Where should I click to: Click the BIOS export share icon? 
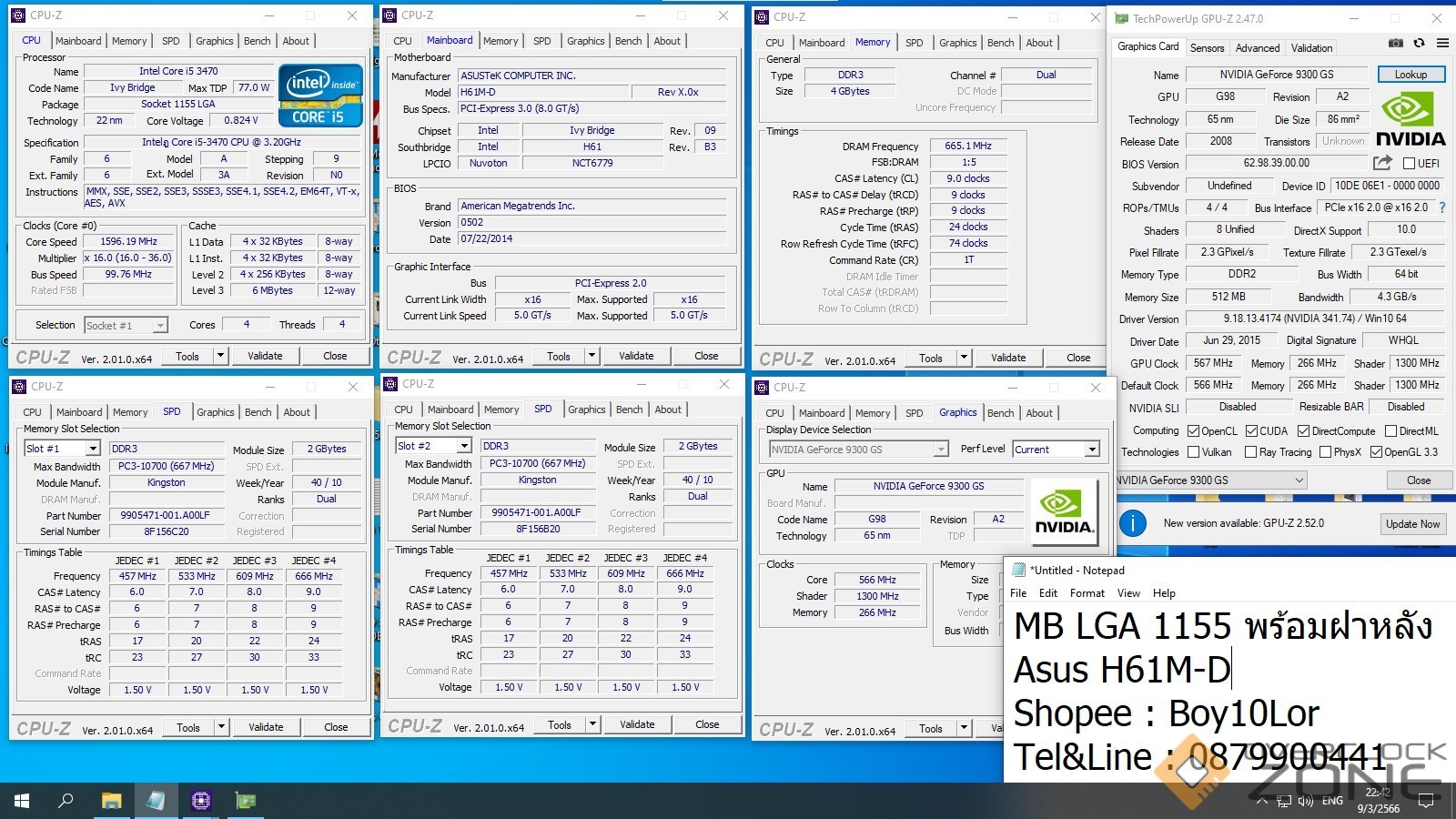point(1382,163)
